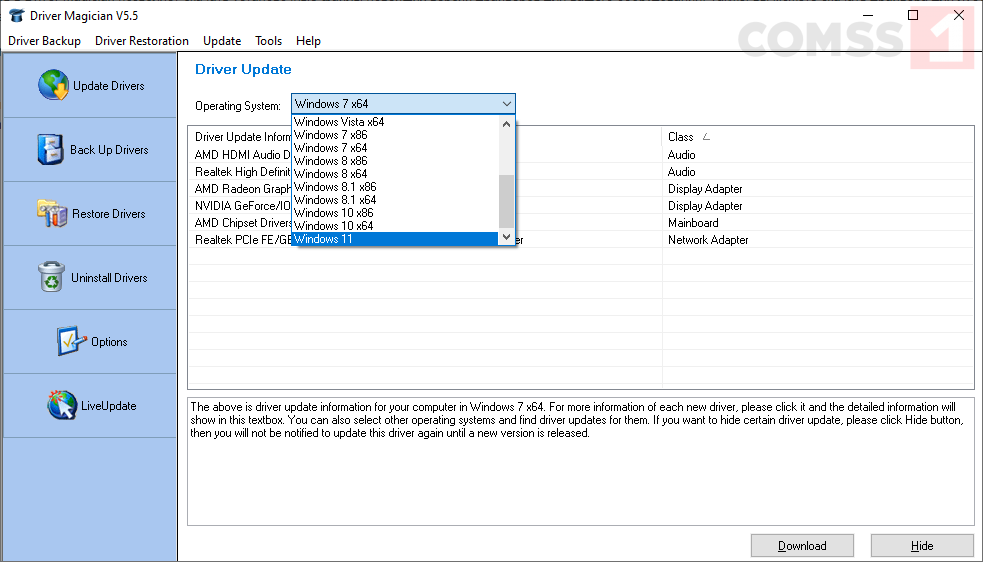Click the dropdown list scroll down arrow

[x=507, y=237]
